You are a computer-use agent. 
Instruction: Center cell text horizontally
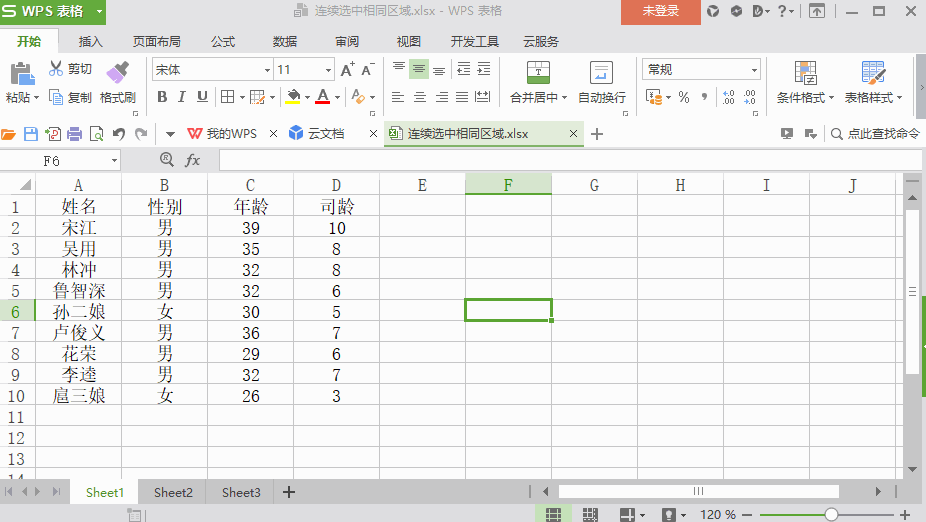pyautogui.click(x=419, y=97)
